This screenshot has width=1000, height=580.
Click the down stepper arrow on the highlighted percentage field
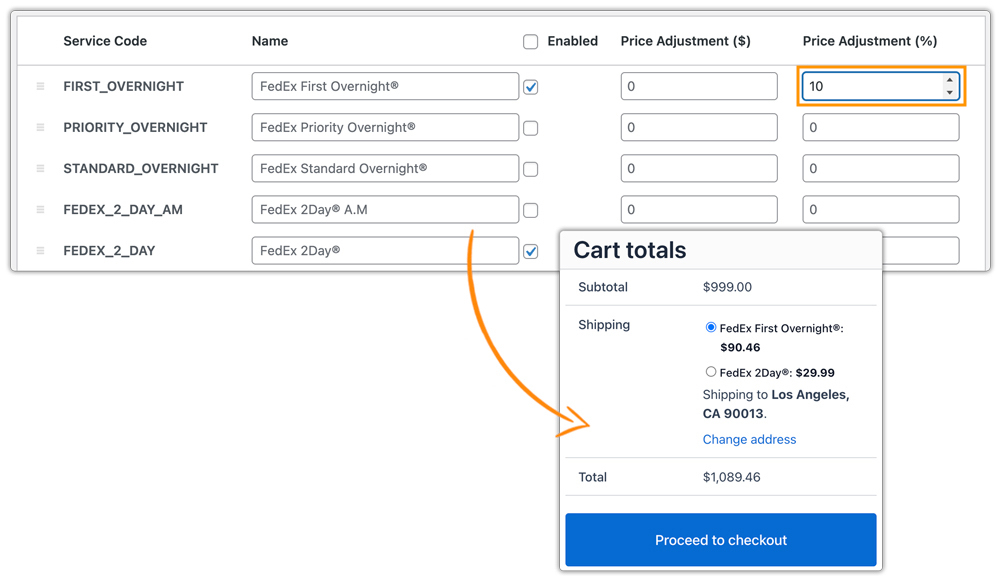952,93
